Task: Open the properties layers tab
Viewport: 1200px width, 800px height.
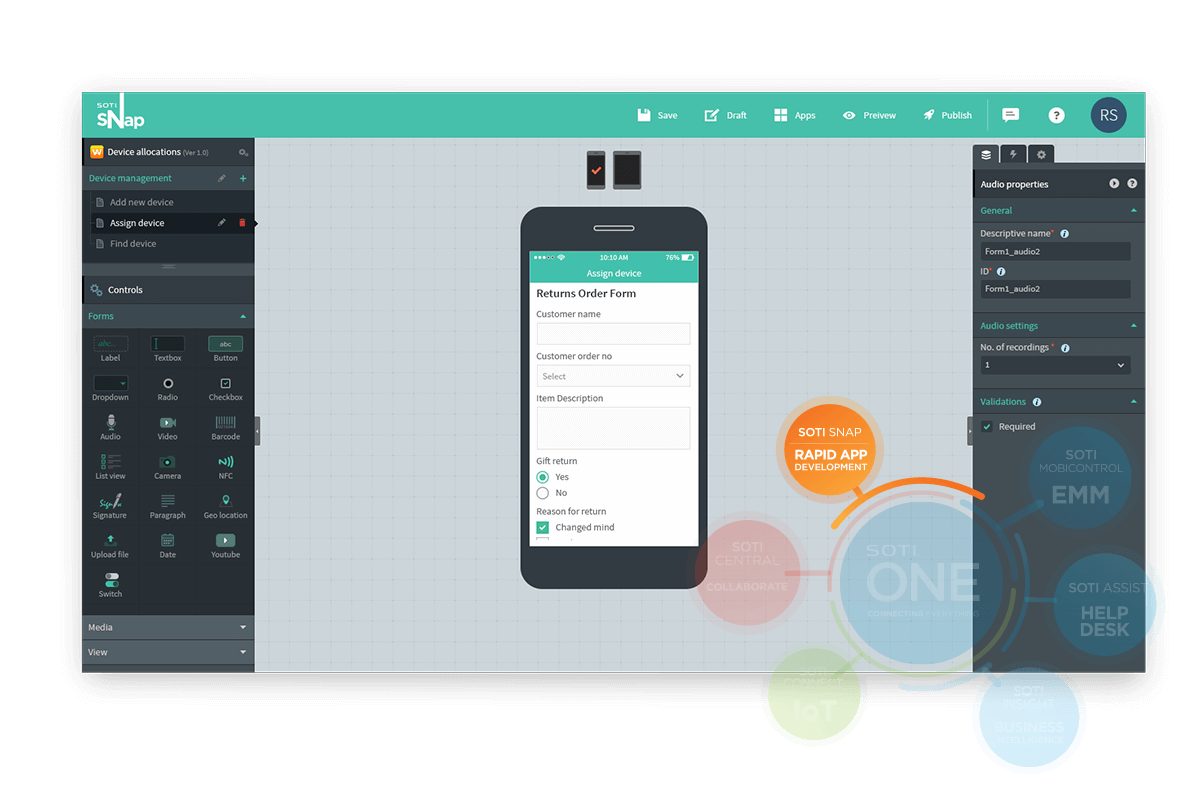Action: tap(986, 154)
